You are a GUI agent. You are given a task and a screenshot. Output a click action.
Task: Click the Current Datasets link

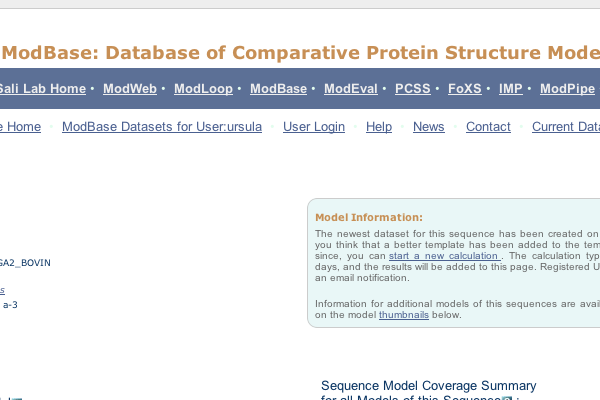pos(566,127)
